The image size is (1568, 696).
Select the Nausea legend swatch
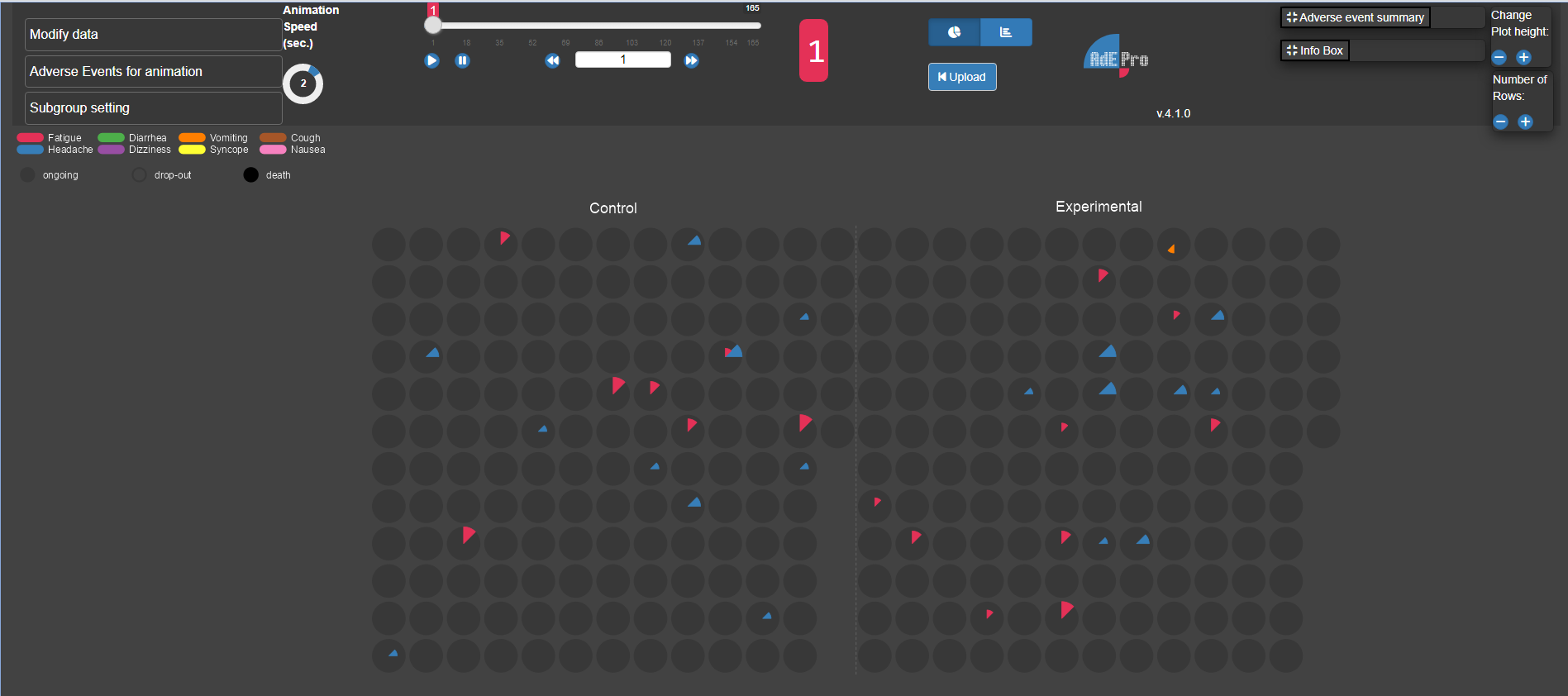[x=273, y=150]
